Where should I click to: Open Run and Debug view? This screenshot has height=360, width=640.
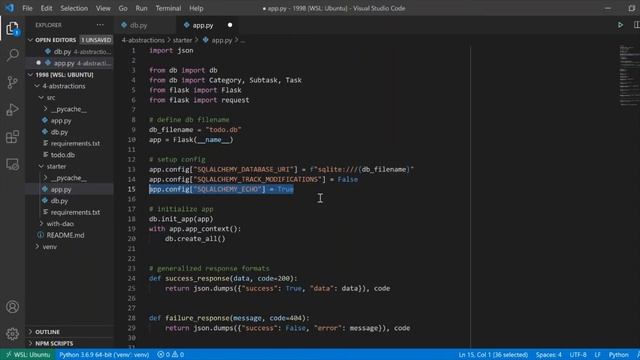click(x=12, y=109)
